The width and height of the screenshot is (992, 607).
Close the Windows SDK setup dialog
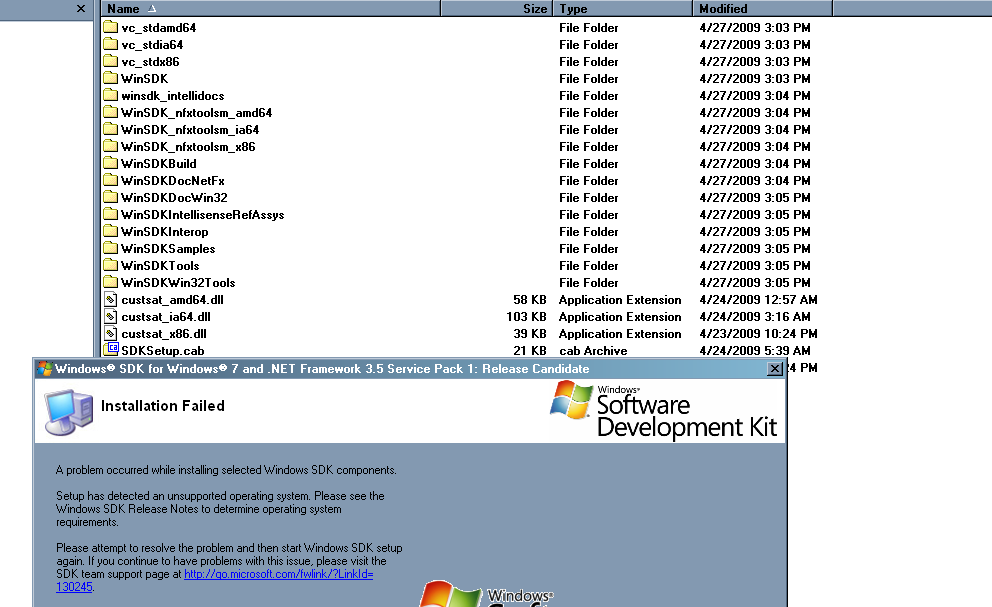pyautogui.click(x=774, y=369)
